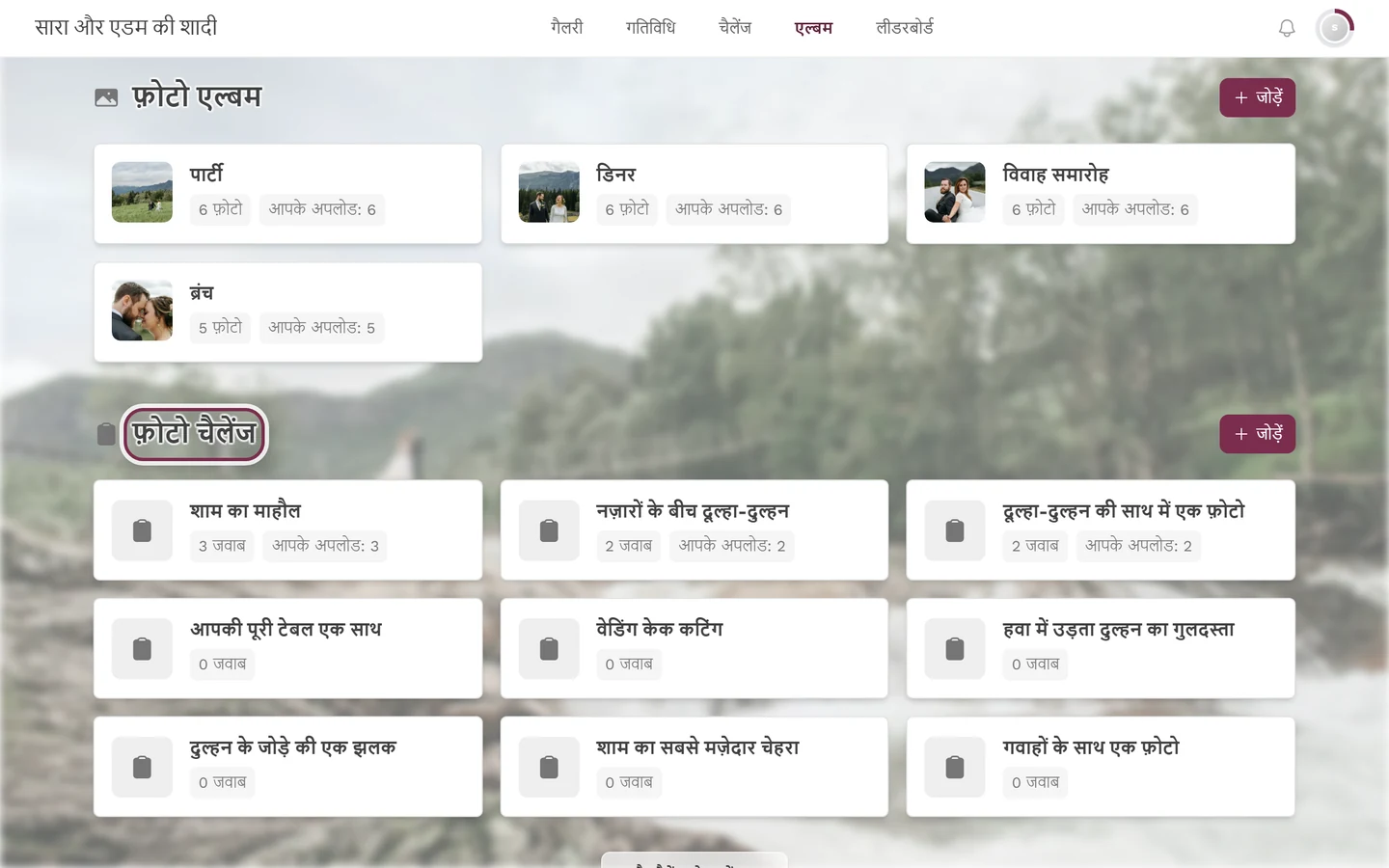1389x868 pixels.
Task: Click clipboard icon on वेडिंग केक कटिंग card
Action: point(549,649)
